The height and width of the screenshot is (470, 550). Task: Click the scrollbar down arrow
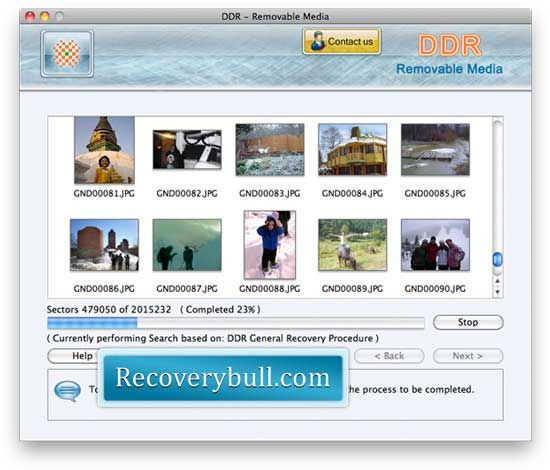click(x=497, y=291)
